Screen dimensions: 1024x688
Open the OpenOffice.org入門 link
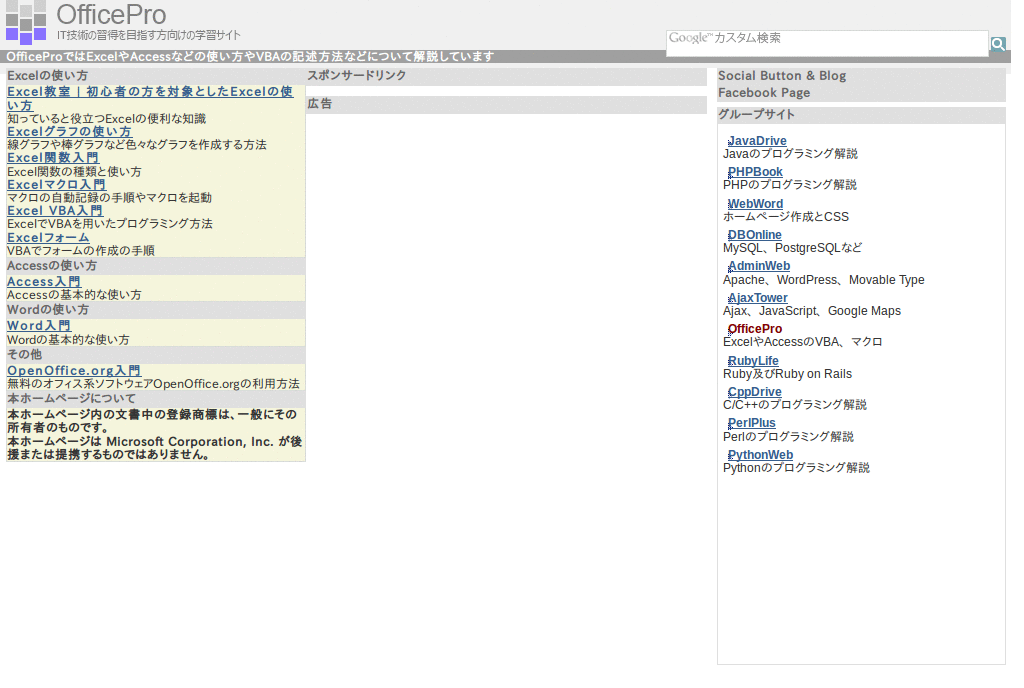[74, 370]
